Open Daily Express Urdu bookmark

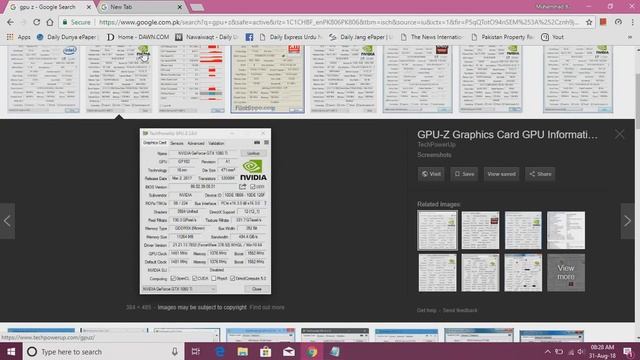[290, 37]
